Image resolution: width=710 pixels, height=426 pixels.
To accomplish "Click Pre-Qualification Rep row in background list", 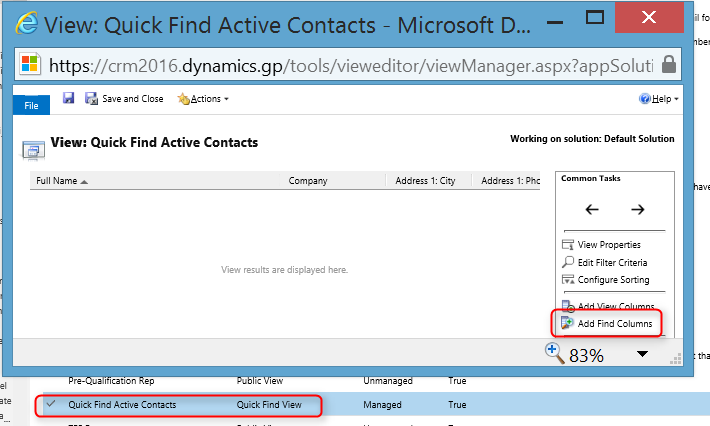I will [111, 381].
